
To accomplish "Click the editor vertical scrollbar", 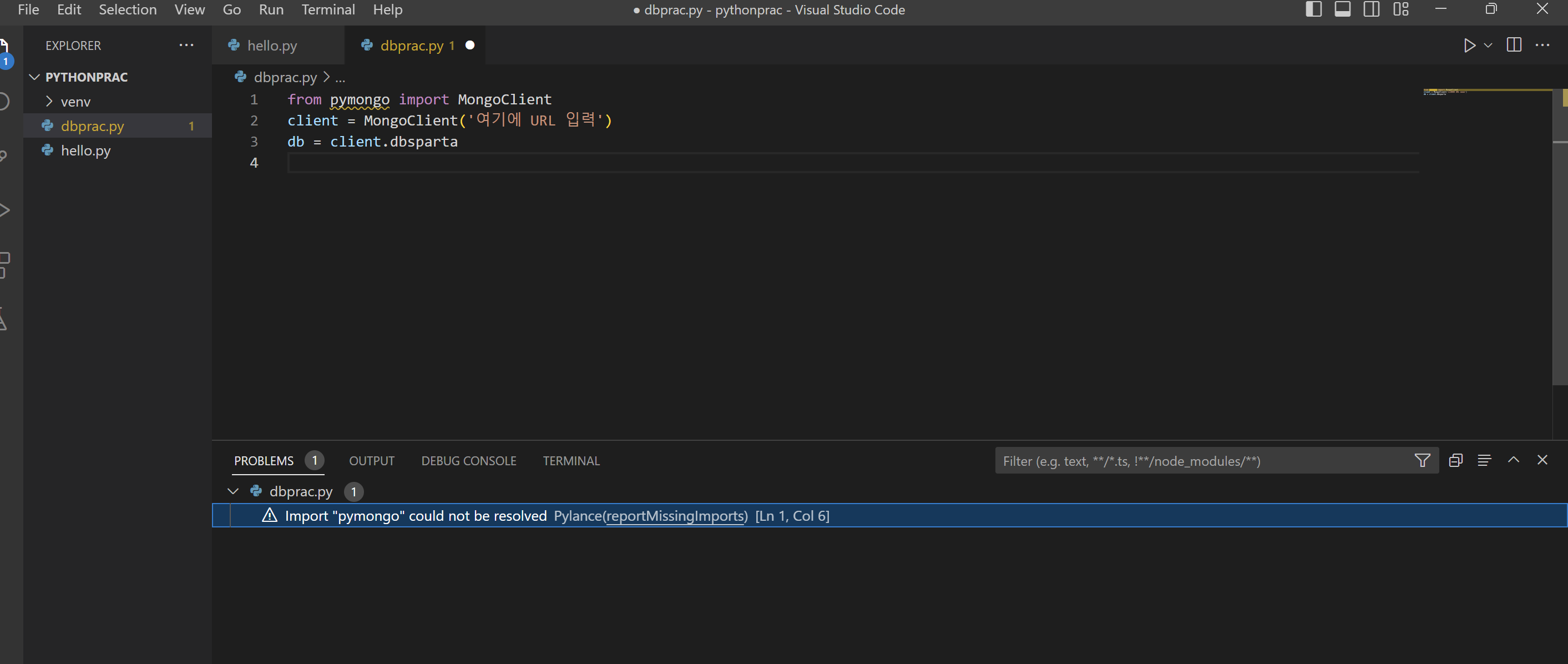I will click(1560, 238).
